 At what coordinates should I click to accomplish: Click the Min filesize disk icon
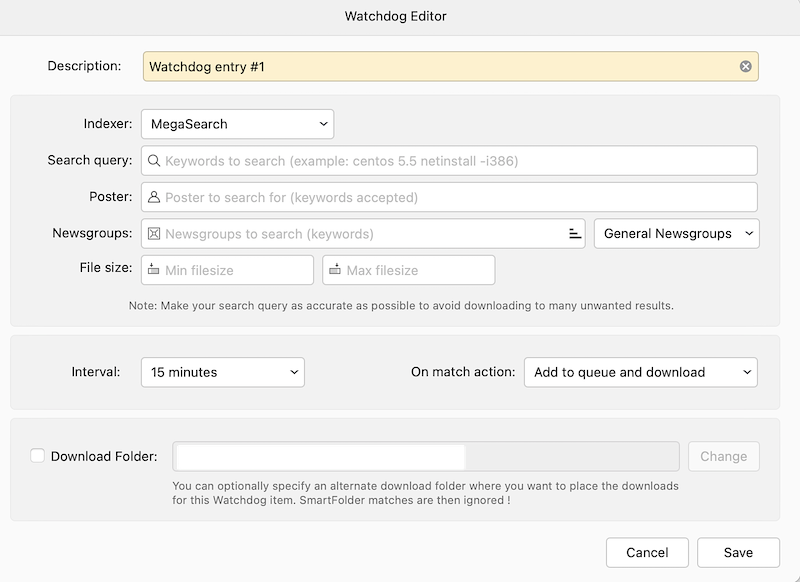click(154, 270)
